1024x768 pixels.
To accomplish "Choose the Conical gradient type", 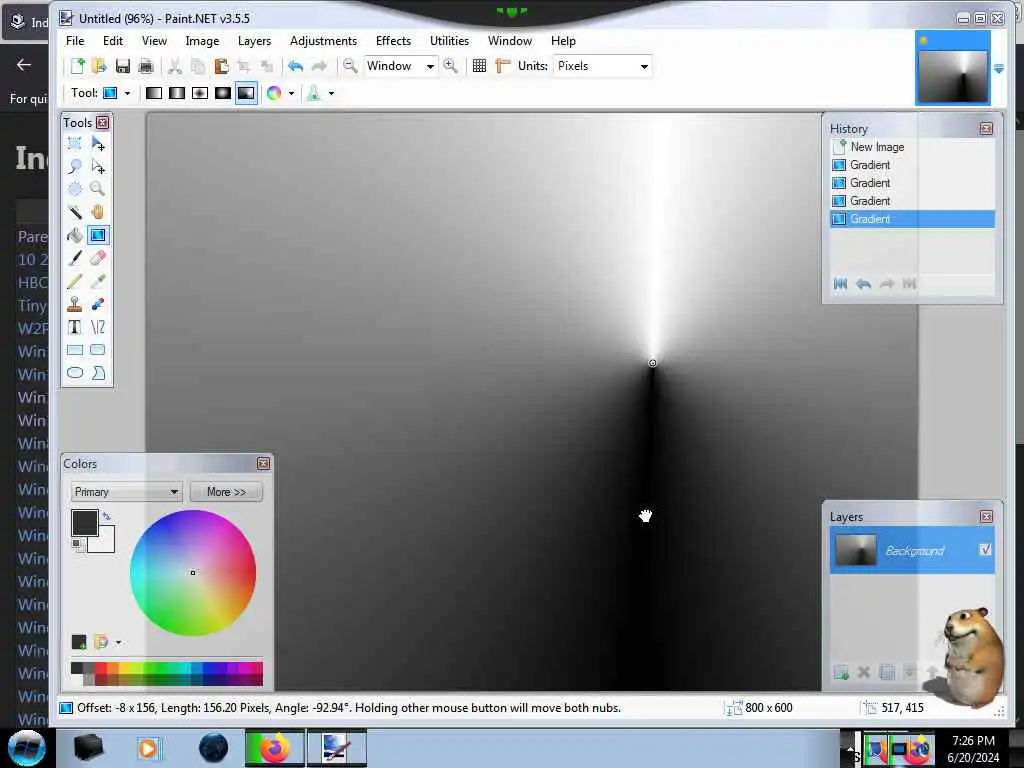I will [246, 93].
